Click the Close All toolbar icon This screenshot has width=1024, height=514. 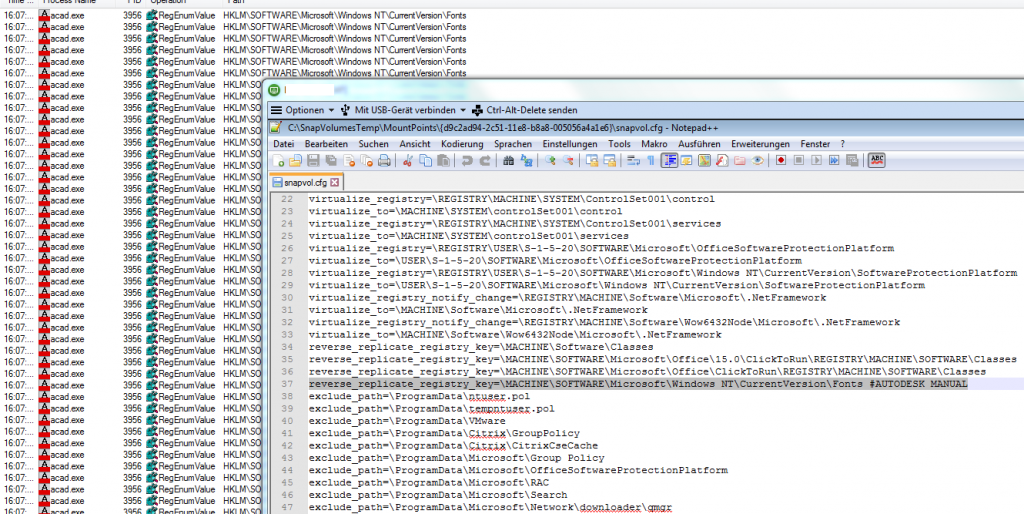point(367,161)
